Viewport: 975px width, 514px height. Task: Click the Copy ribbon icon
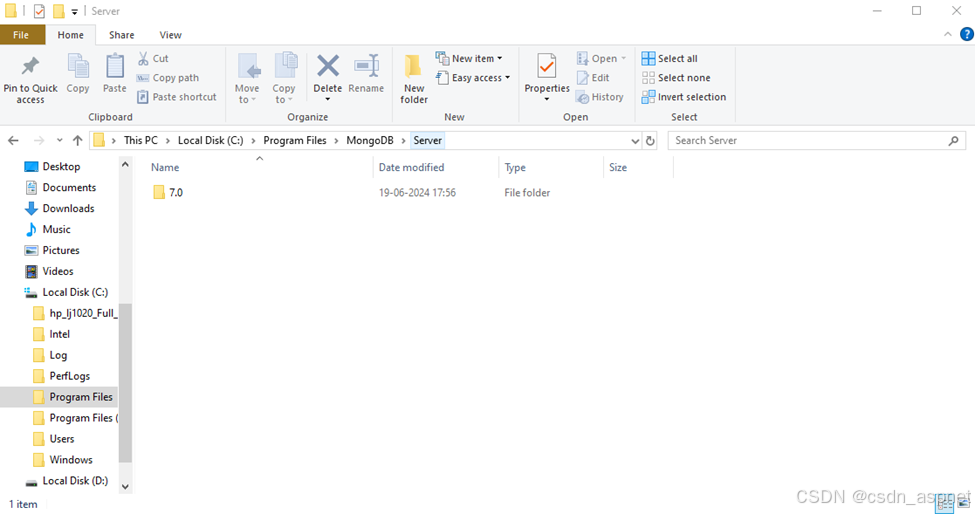[x=78, y=66]
